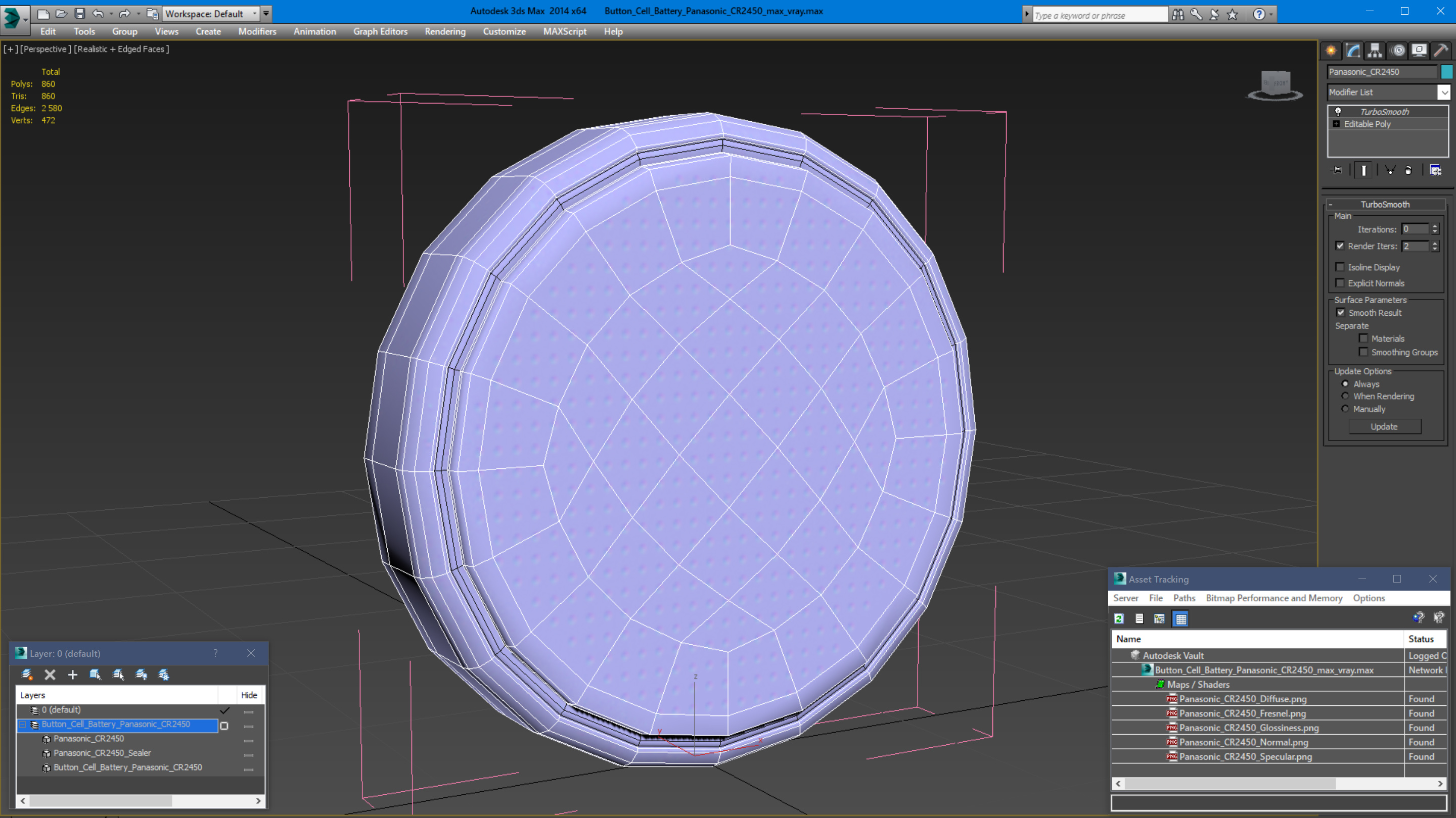Screen dimensions: 1456x818
Task: Open the Hierarchy command panel tab
Action: click(1375, 51)
